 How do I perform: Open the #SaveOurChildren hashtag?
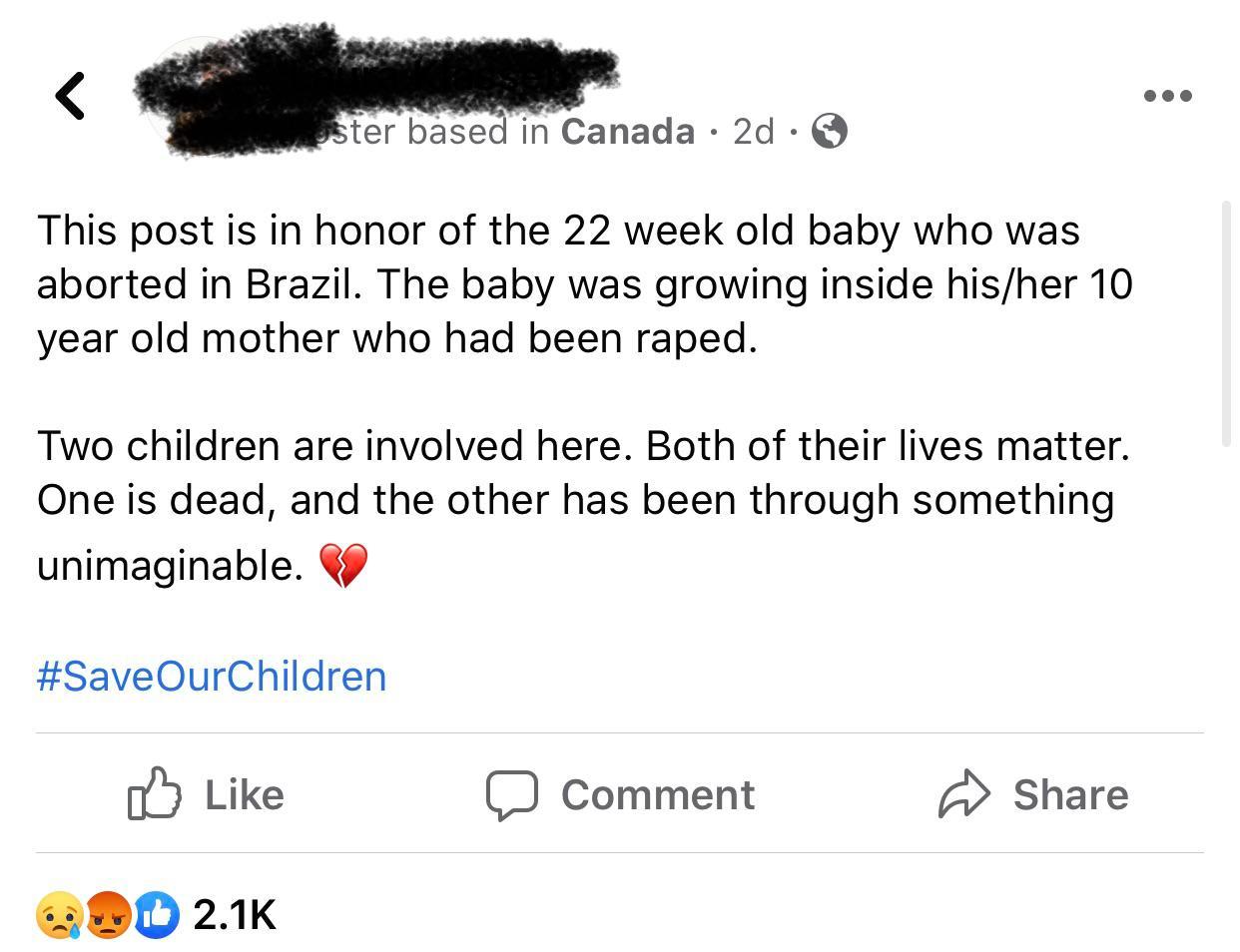point(212,677)
